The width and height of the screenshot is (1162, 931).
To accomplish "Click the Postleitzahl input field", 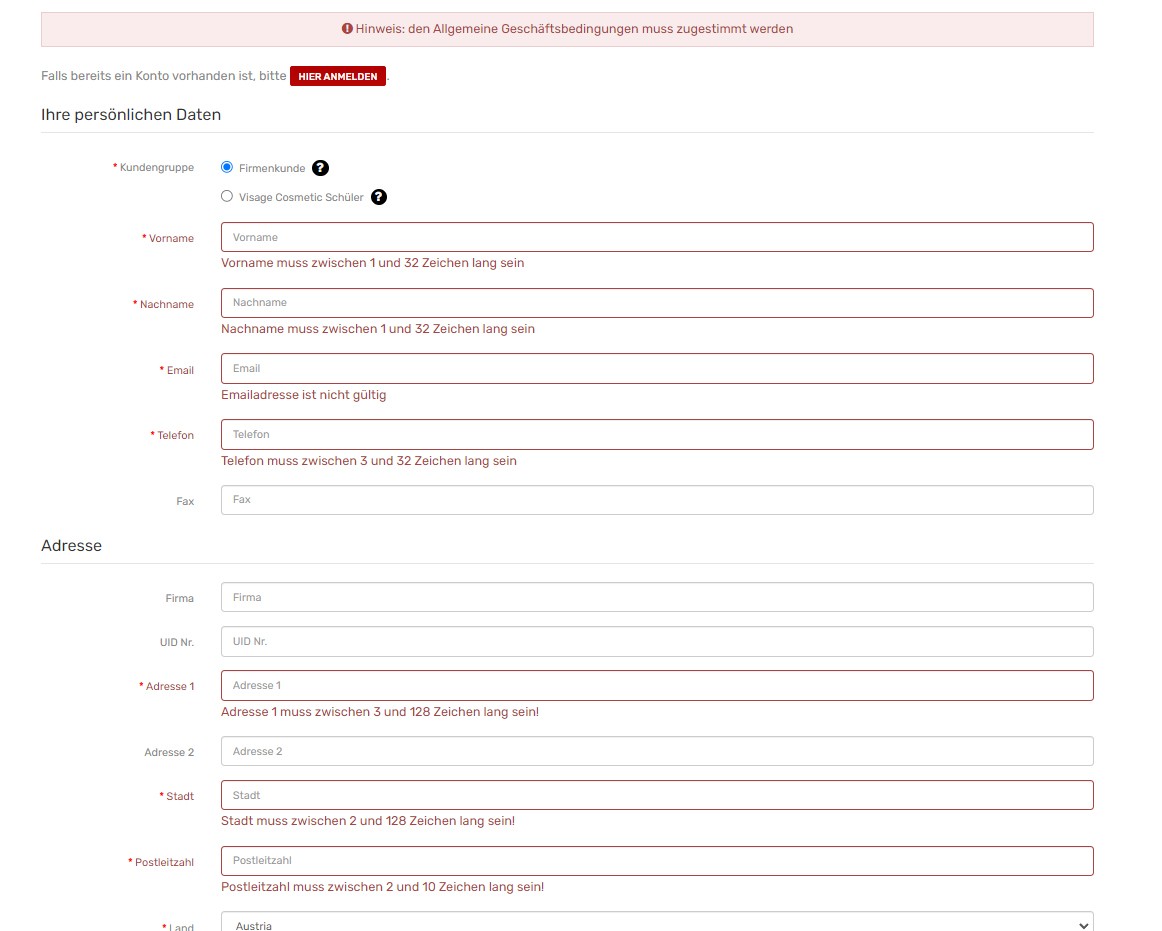I will [656, 861].
